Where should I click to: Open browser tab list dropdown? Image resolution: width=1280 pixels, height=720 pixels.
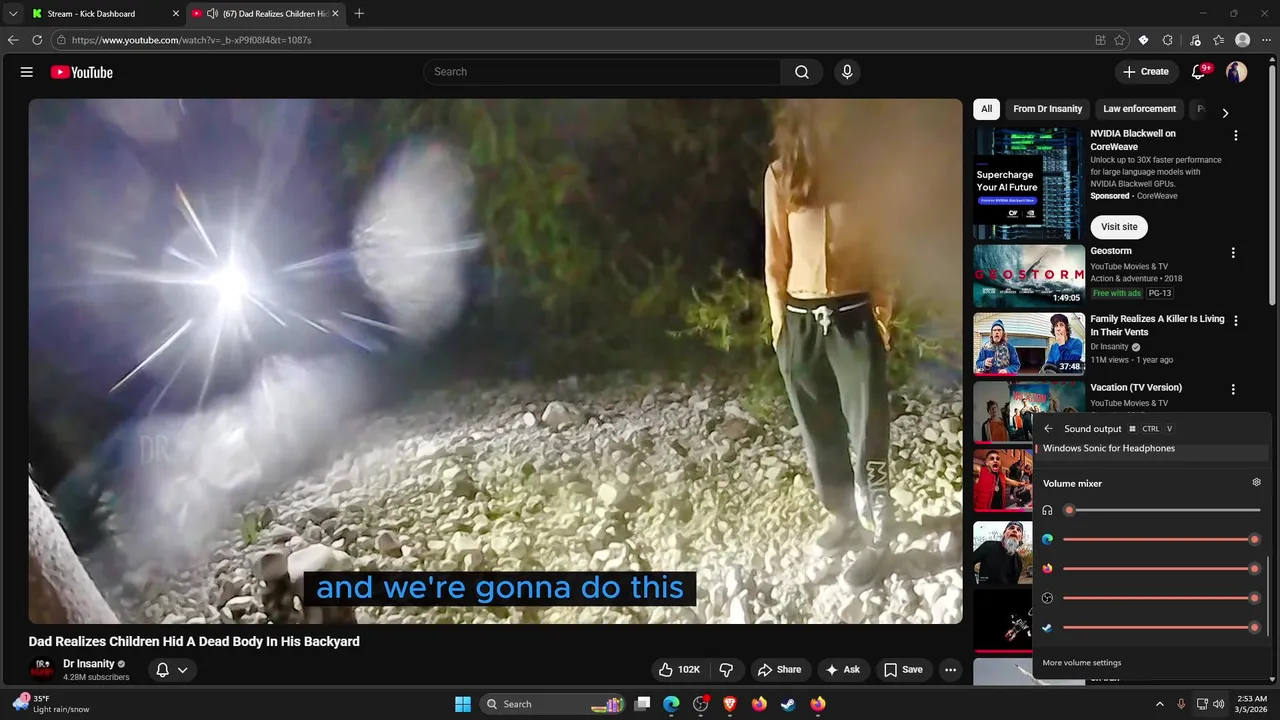point(13,14)
